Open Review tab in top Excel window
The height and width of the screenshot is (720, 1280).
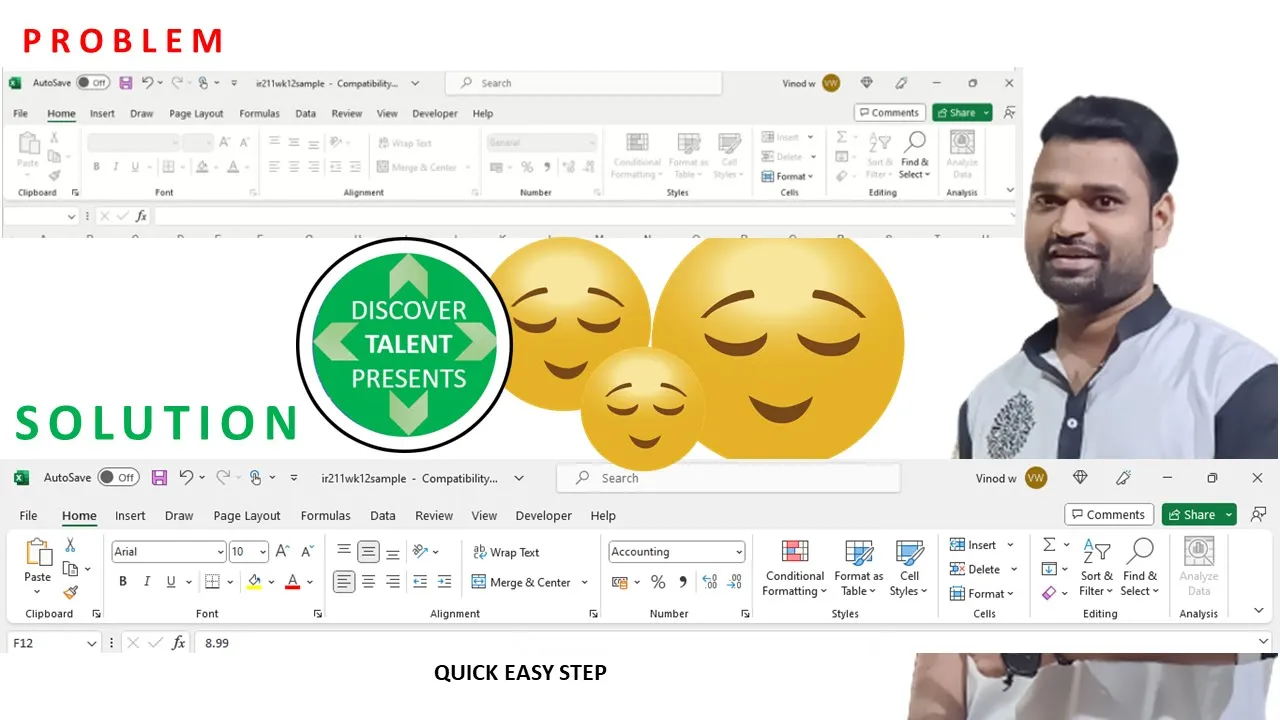[347, 114]
